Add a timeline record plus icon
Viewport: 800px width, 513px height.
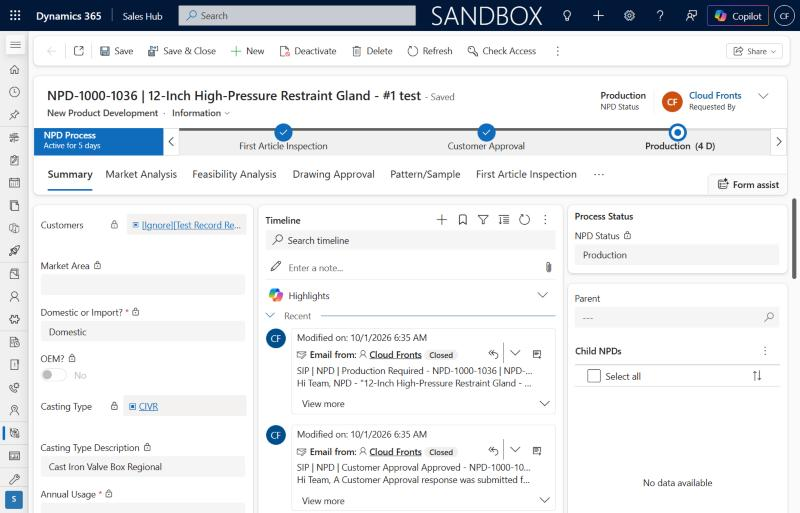coord(442,219)
